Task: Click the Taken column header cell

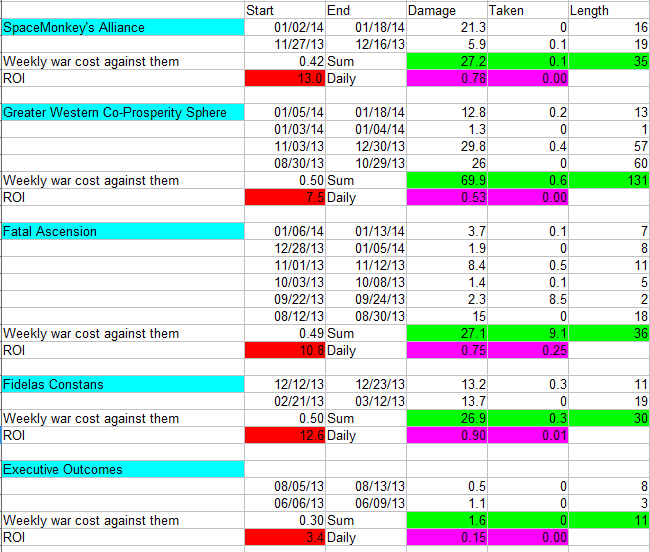Action: tap(528, 10)
